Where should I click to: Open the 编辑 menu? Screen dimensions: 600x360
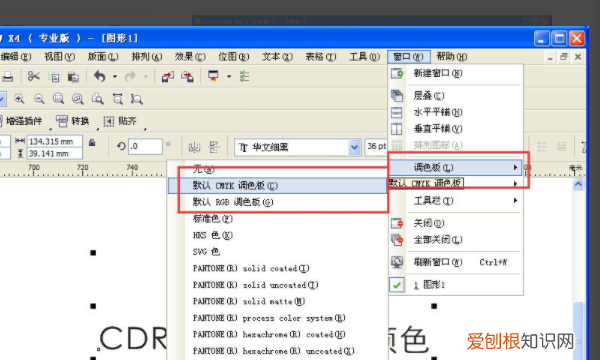[x=15, y=57]
